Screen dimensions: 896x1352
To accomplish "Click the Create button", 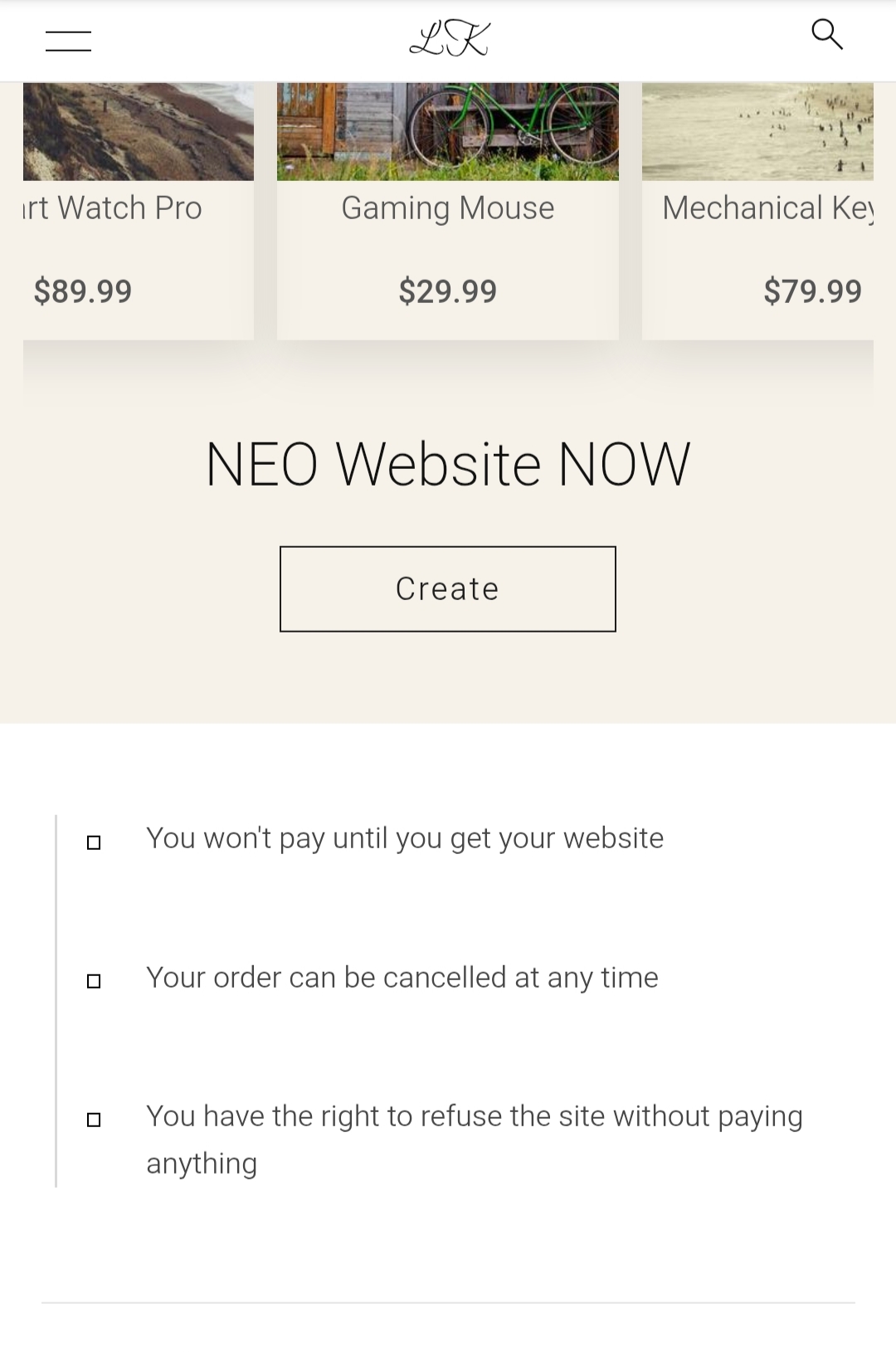I will (448, 588).
